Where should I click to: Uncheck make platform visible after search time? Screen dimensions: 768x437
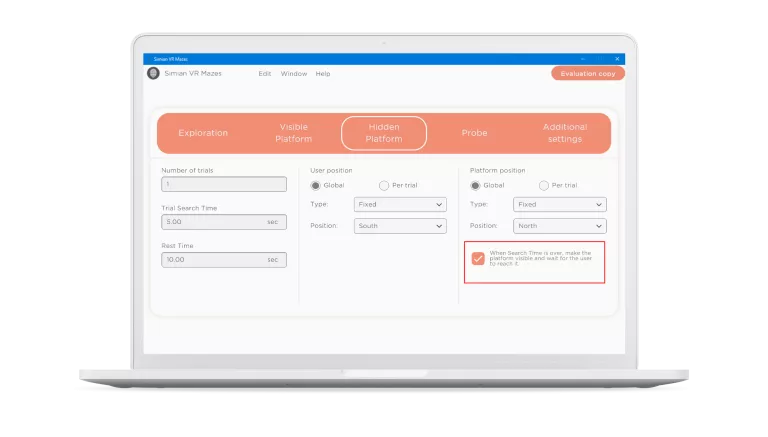pyautogui.click(x=478, y=258)
